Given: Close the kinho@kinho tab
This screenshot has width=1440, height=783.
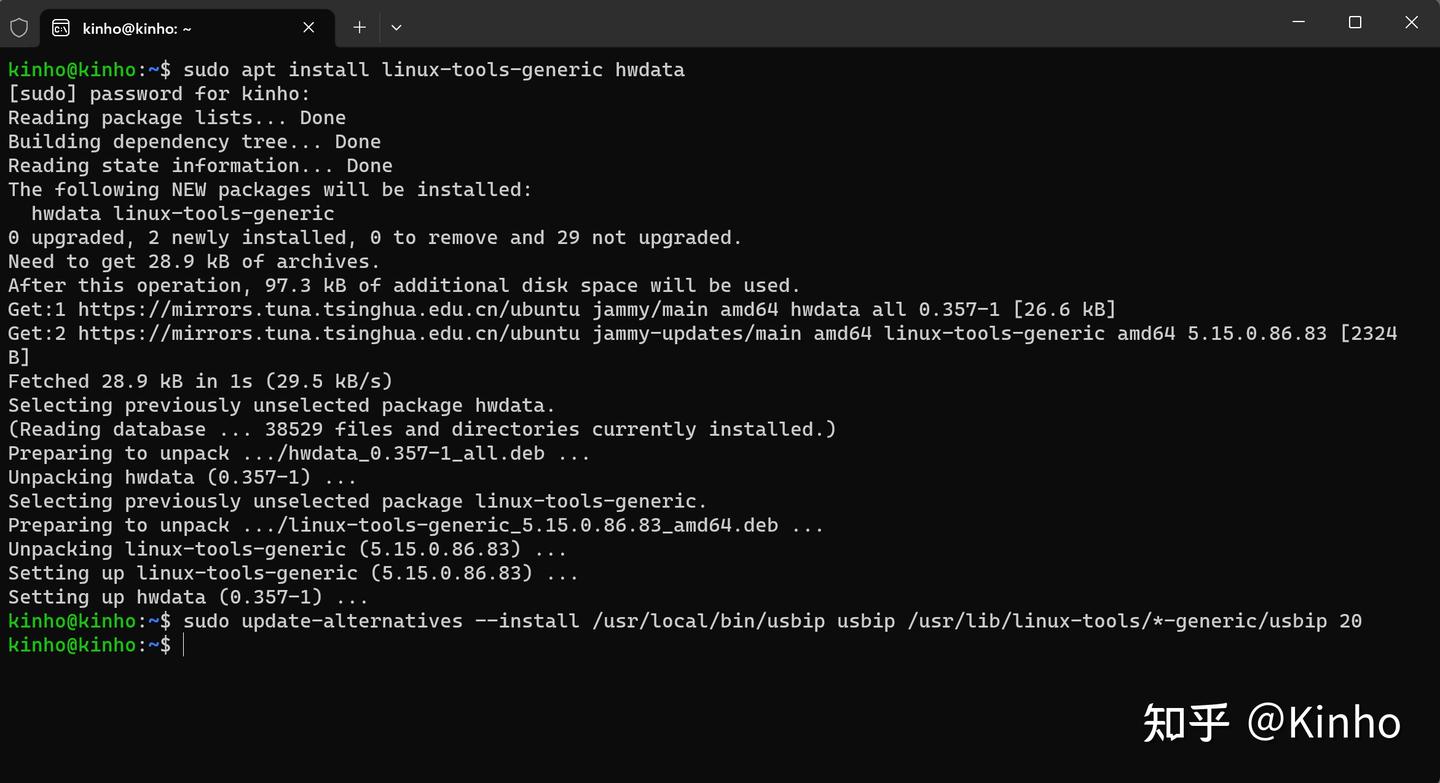Looking at the screenshot, I should [x=309, y=27].
